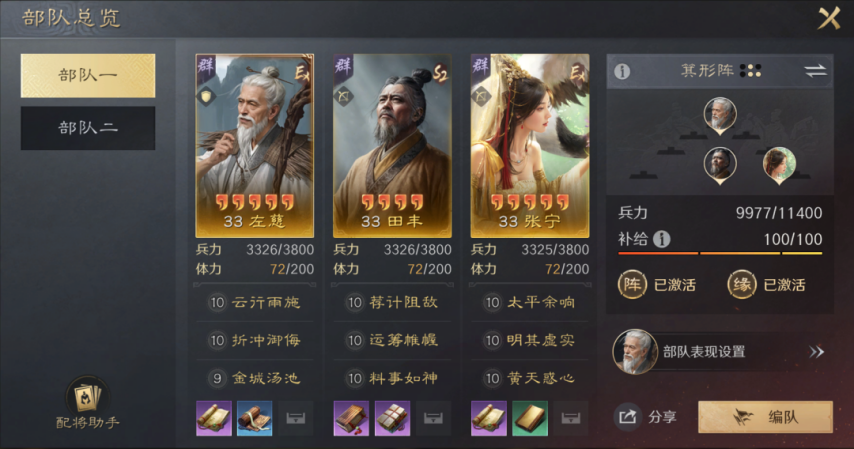The height and width of the screenshot is (449, 854).
Task: Switch formation using the swap arrows icon
Action: click(x=815, y=71)
